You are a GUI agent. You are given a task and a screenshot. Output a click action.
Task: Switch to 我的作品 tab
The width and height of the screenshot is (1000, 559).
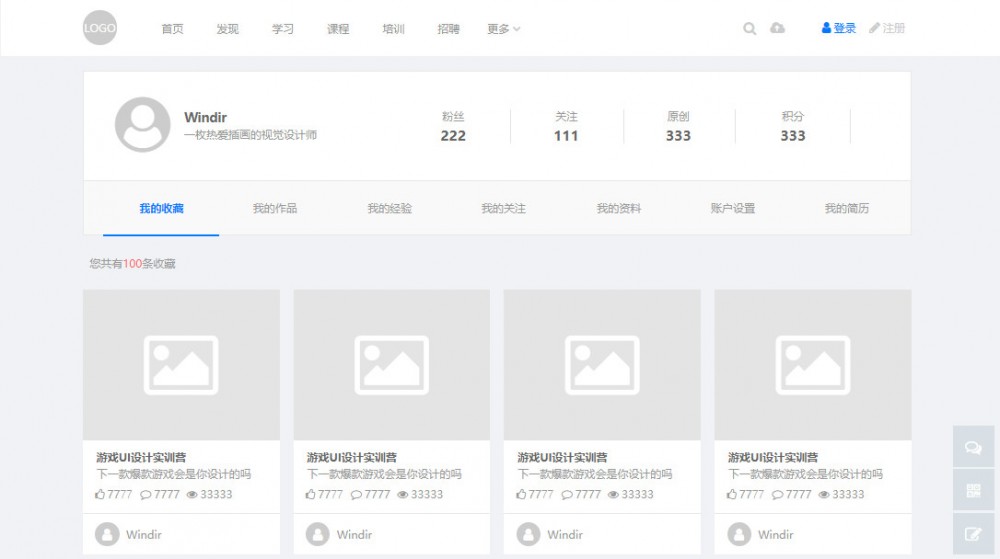(275, 208)
